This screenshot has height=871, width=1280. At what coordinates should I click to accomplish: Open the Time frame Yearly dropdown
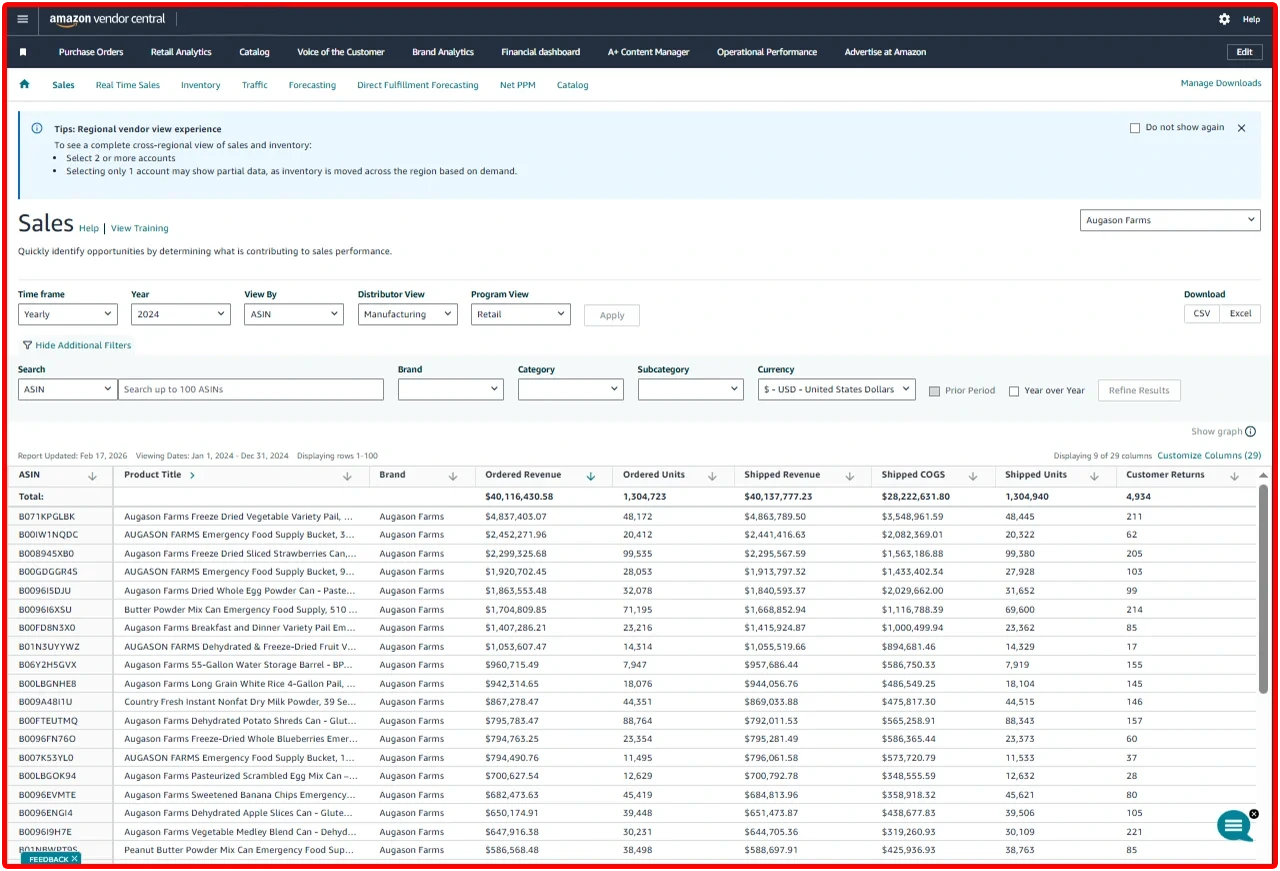[x=68, y=314]
